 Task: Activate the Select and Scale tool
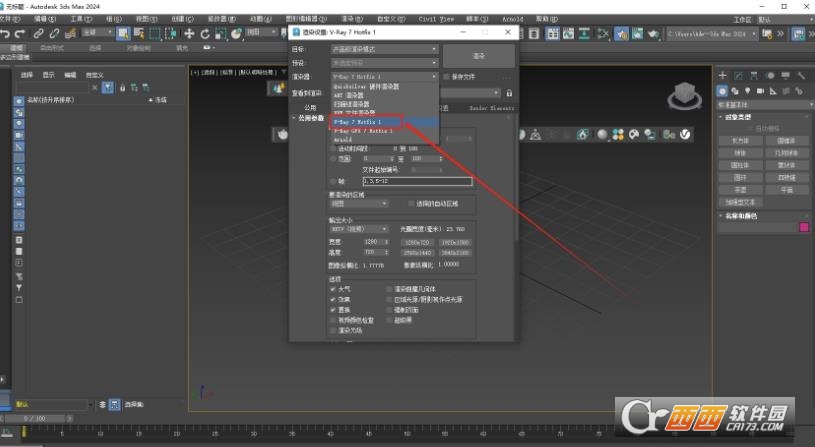tap(220, 34)
